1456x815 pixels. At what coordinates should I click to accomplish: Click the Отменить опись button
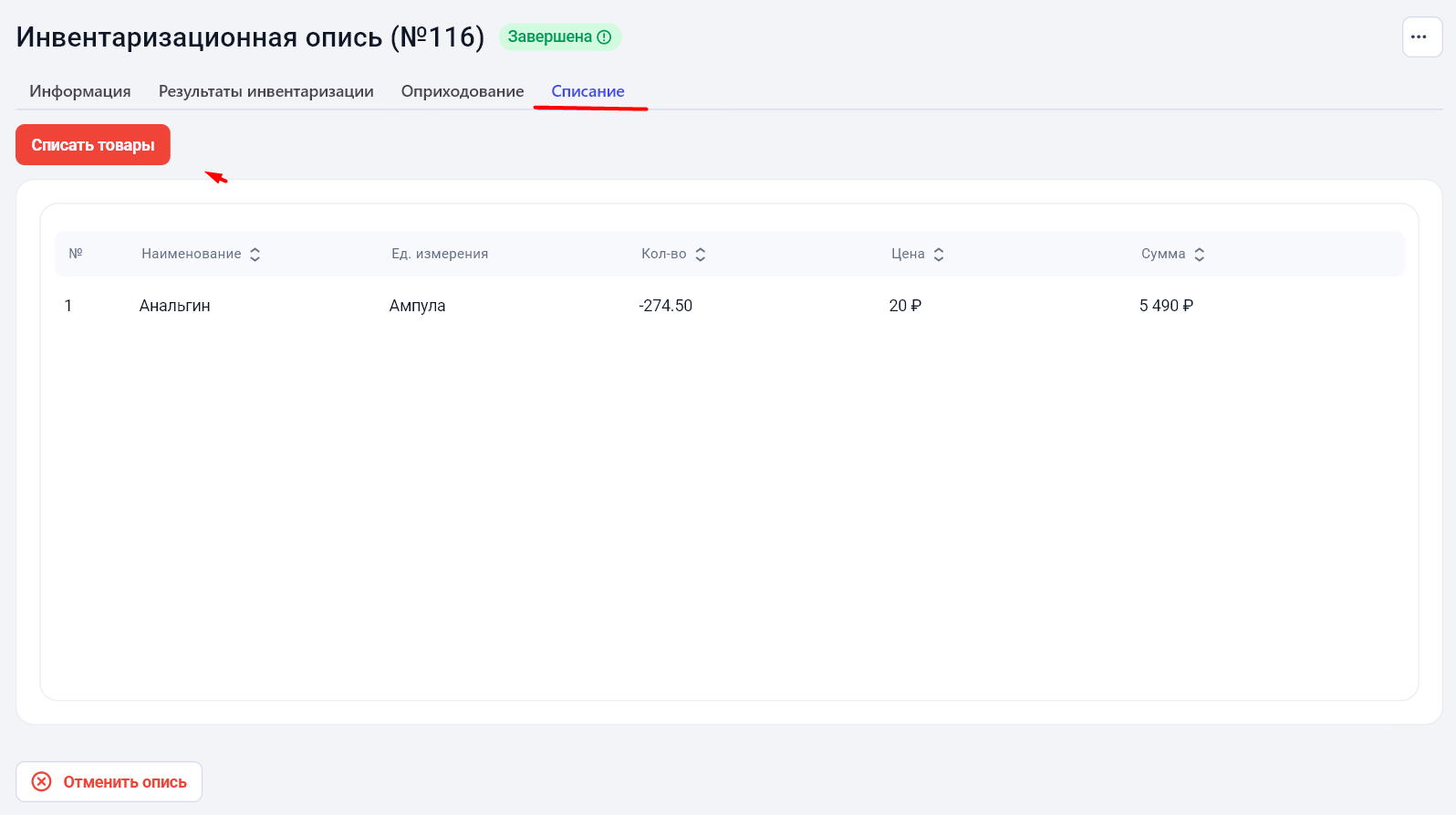point(109,782)
